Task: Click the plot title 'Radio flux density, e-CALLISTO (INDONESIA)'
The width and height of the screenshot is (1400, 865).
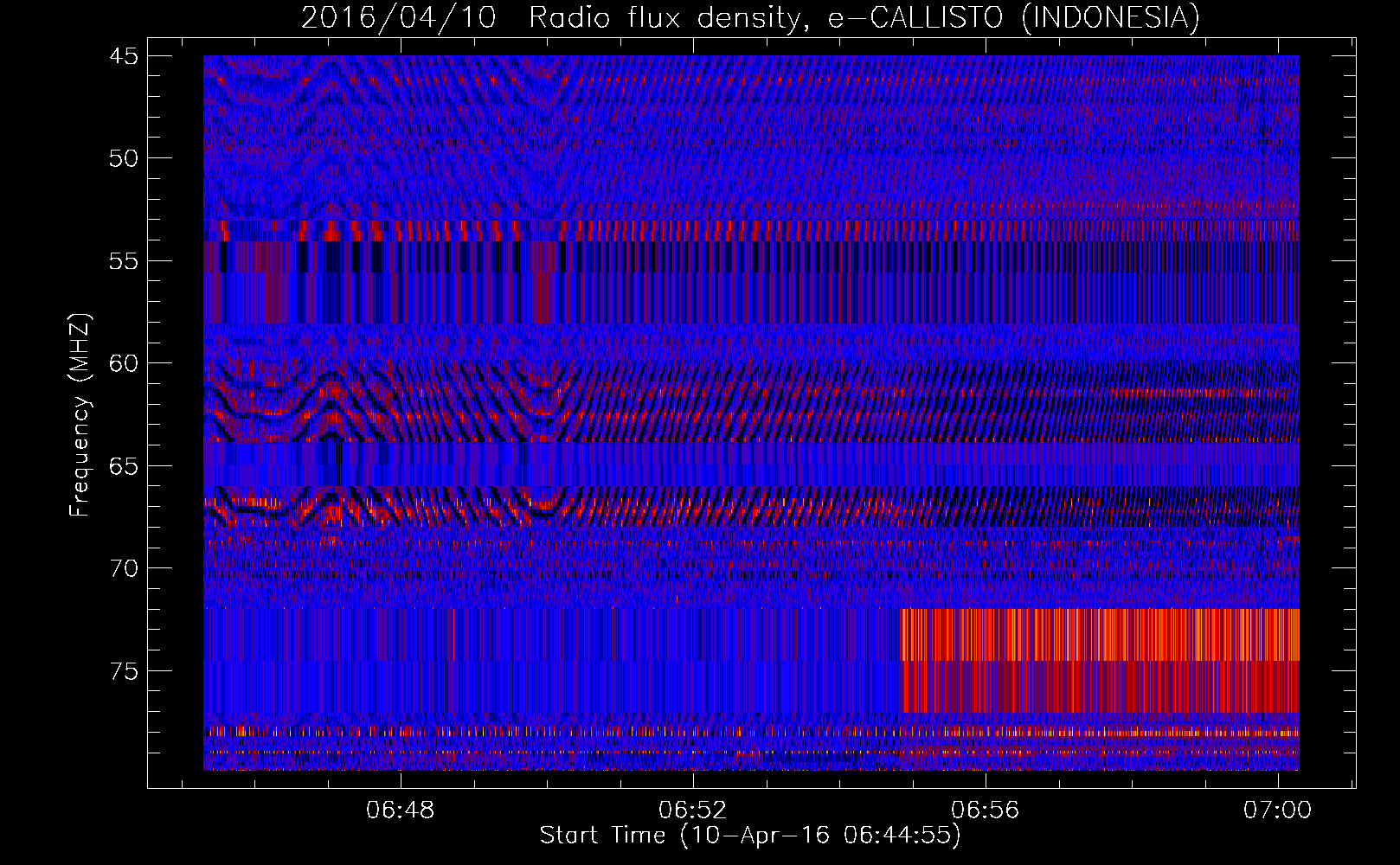Action: 864,17
